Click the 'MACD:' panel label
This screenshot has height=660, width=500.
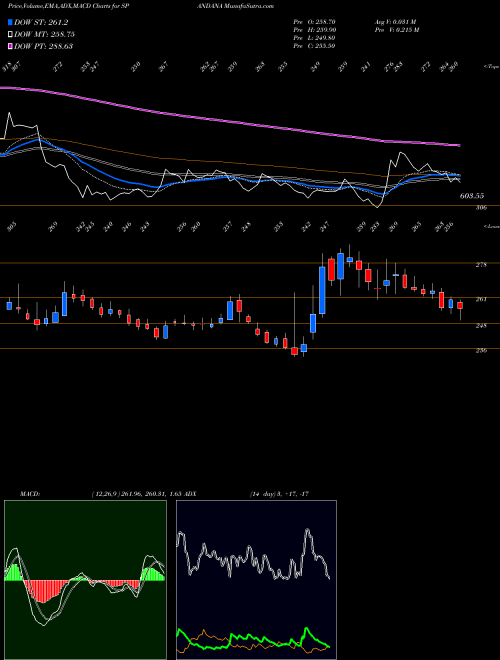tap(30, 494)
